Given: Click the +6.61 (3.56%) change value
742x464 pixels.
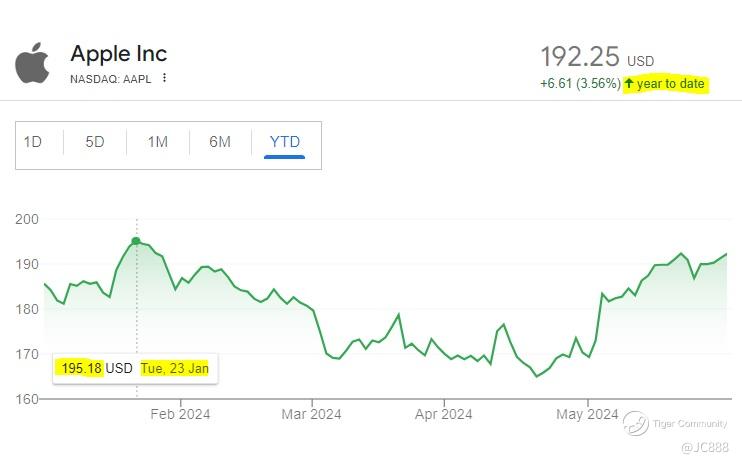Looking at the screenshot, I should click(x=580, y=84).
